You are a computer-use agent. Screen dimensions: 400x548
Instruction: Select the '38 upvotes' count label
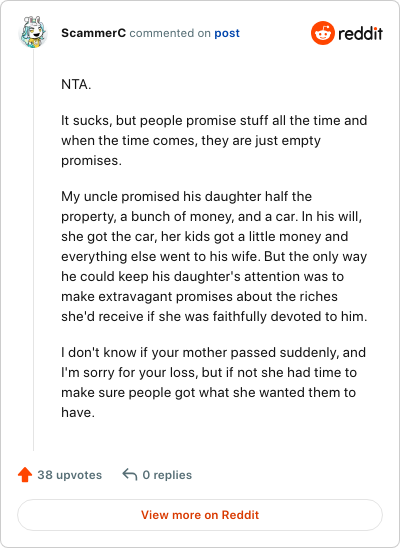tap(70, 475)
